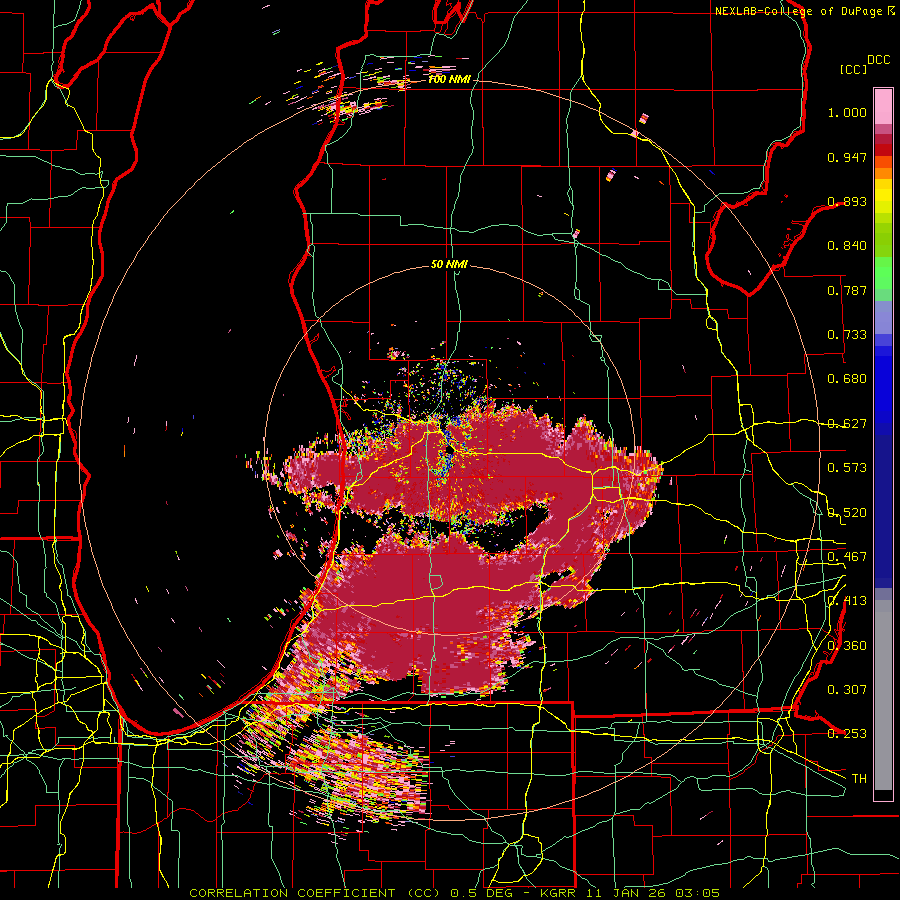Click the 0.573 value on the color scale
This screenshot has width=900, height=900.
(x=847, y=468)
